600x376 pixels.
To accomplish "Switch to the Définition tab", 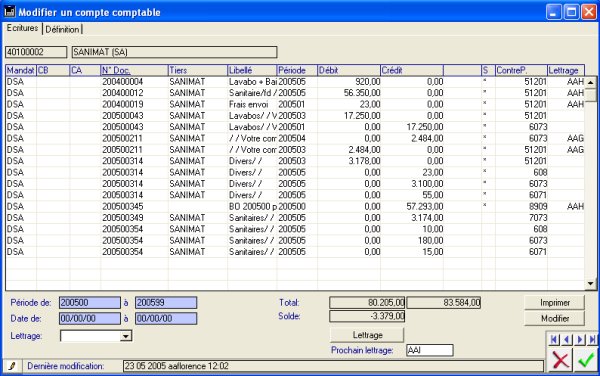I will [x=62, y=29].
